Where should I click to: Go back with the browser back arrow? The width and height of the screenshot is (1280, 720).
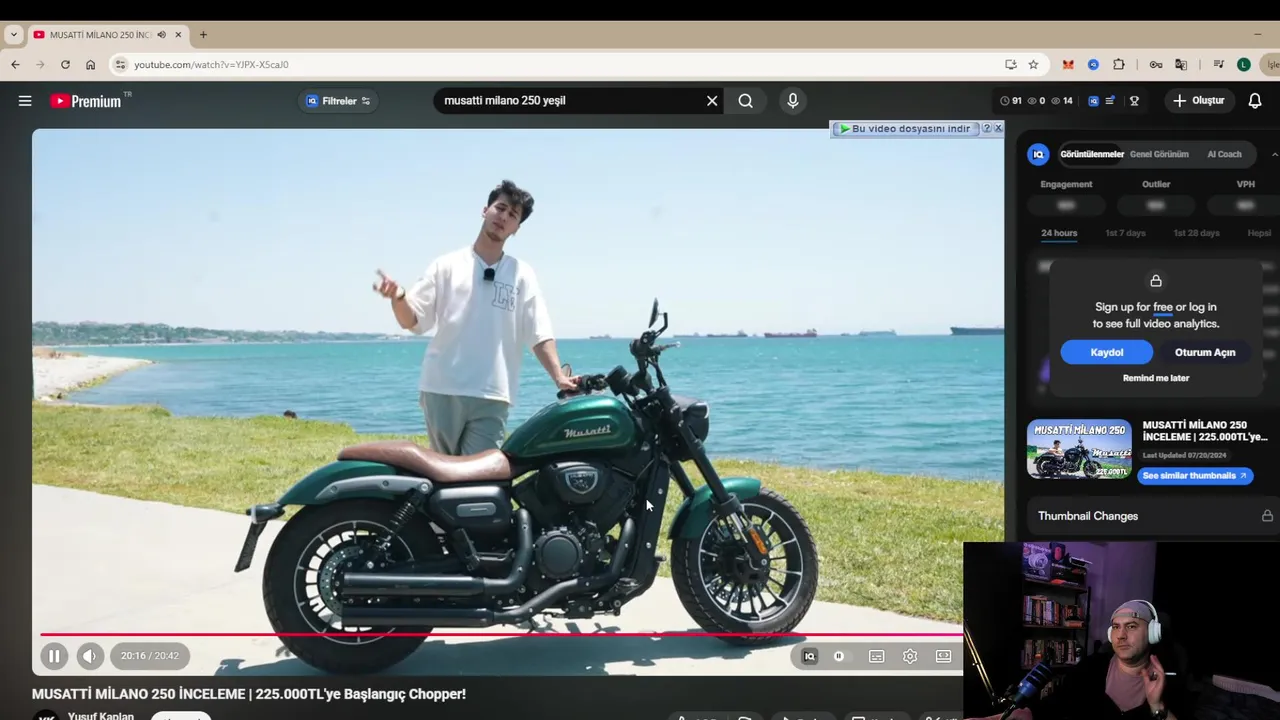[x=15, y=65]
